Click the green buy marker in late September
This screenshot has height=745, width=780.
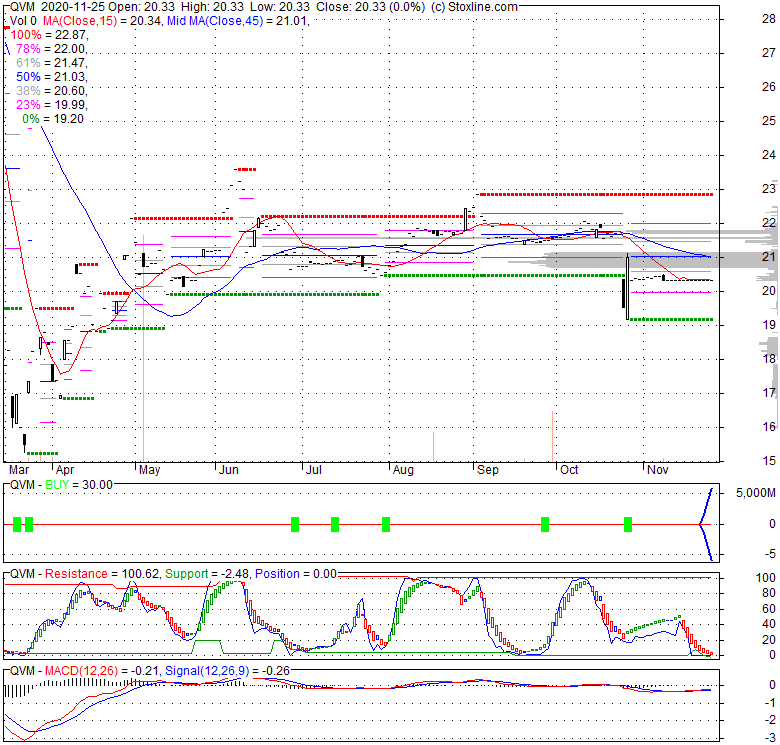(545, 524)
